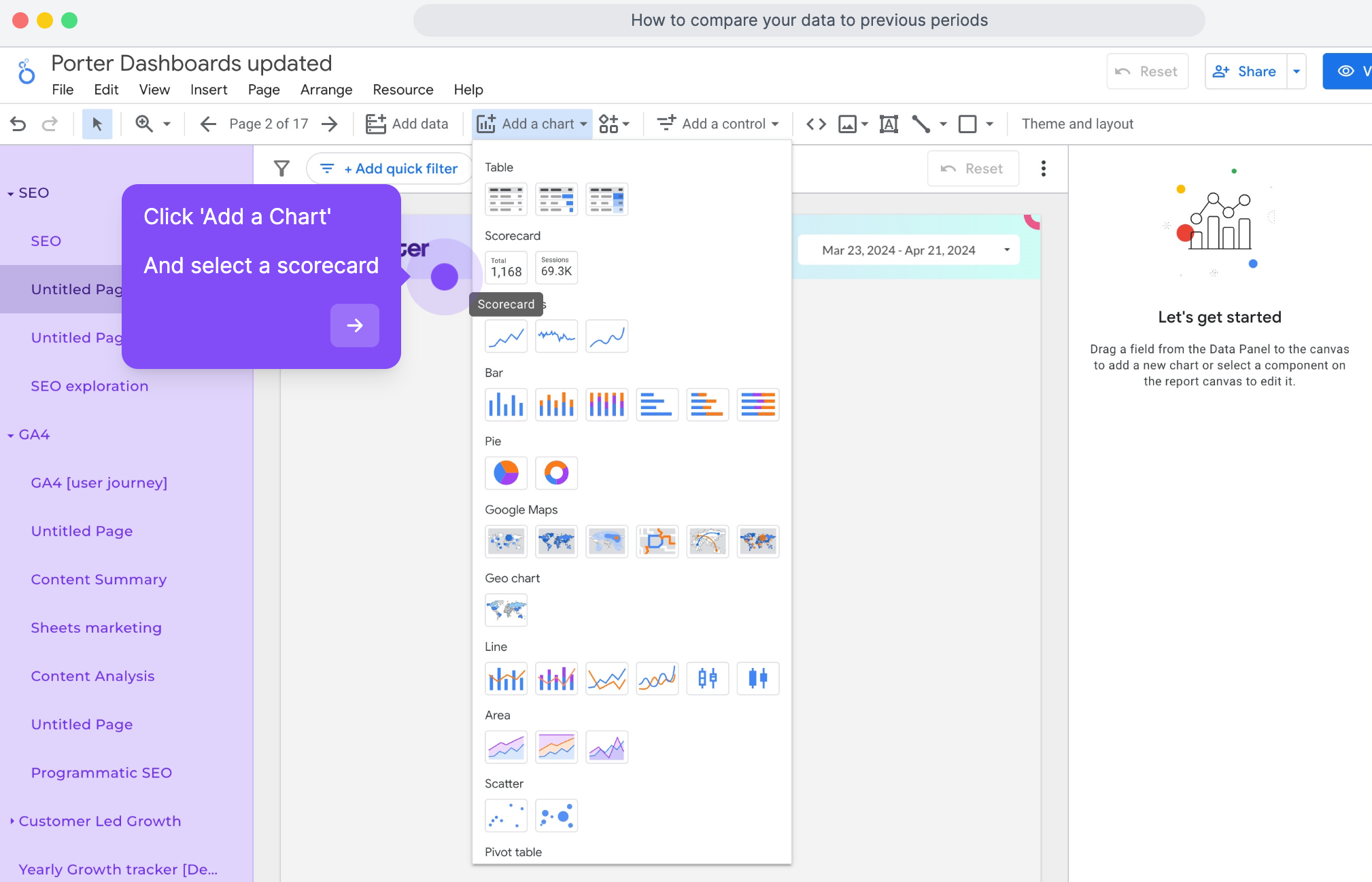This screenshot has height=882, width=1372.
Task: Select the View menu item
Action: [x=155, y=89]
